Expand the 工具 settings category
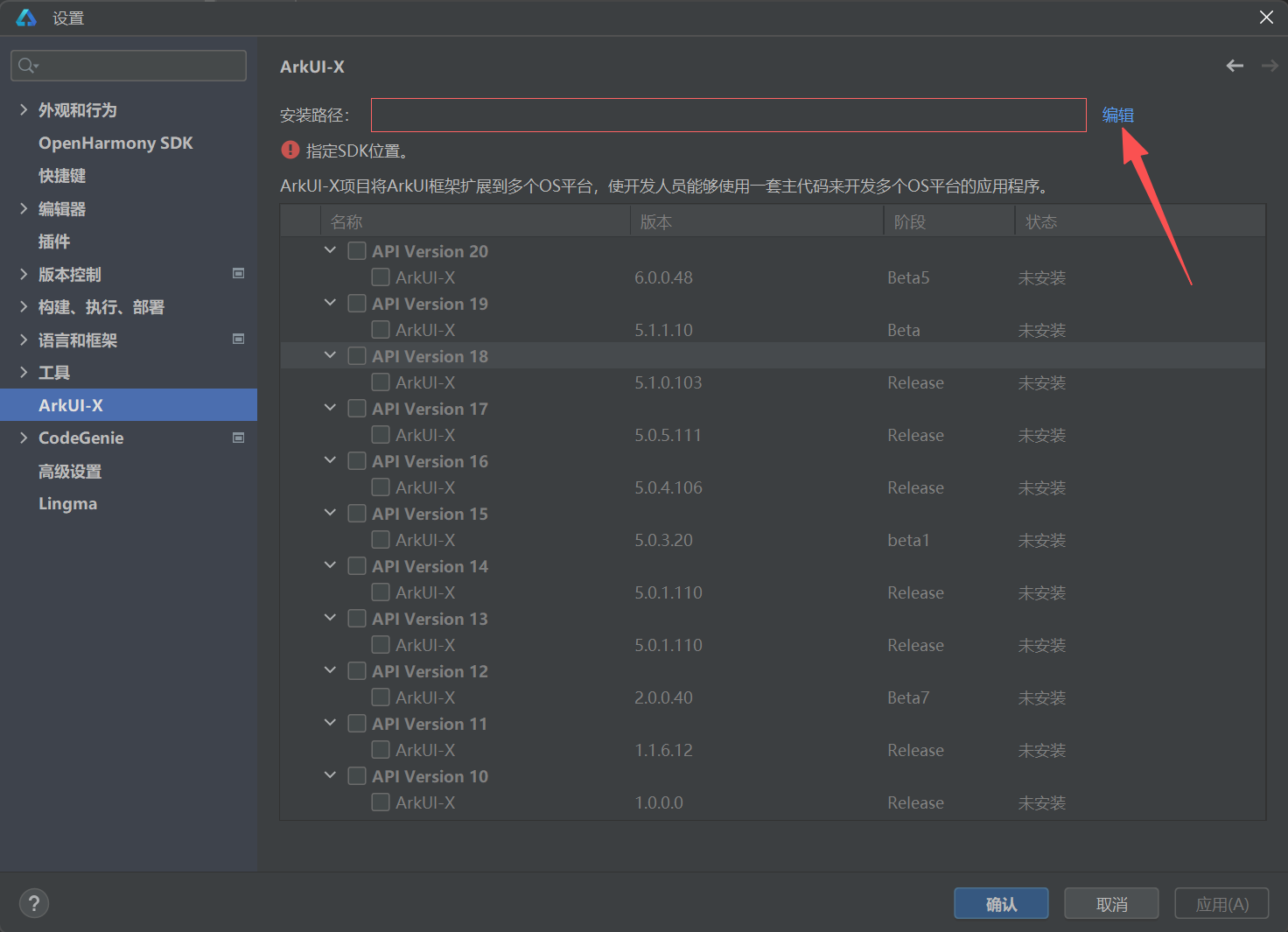The height and width of the screenshot is (932, 1288). pos(24,372)
